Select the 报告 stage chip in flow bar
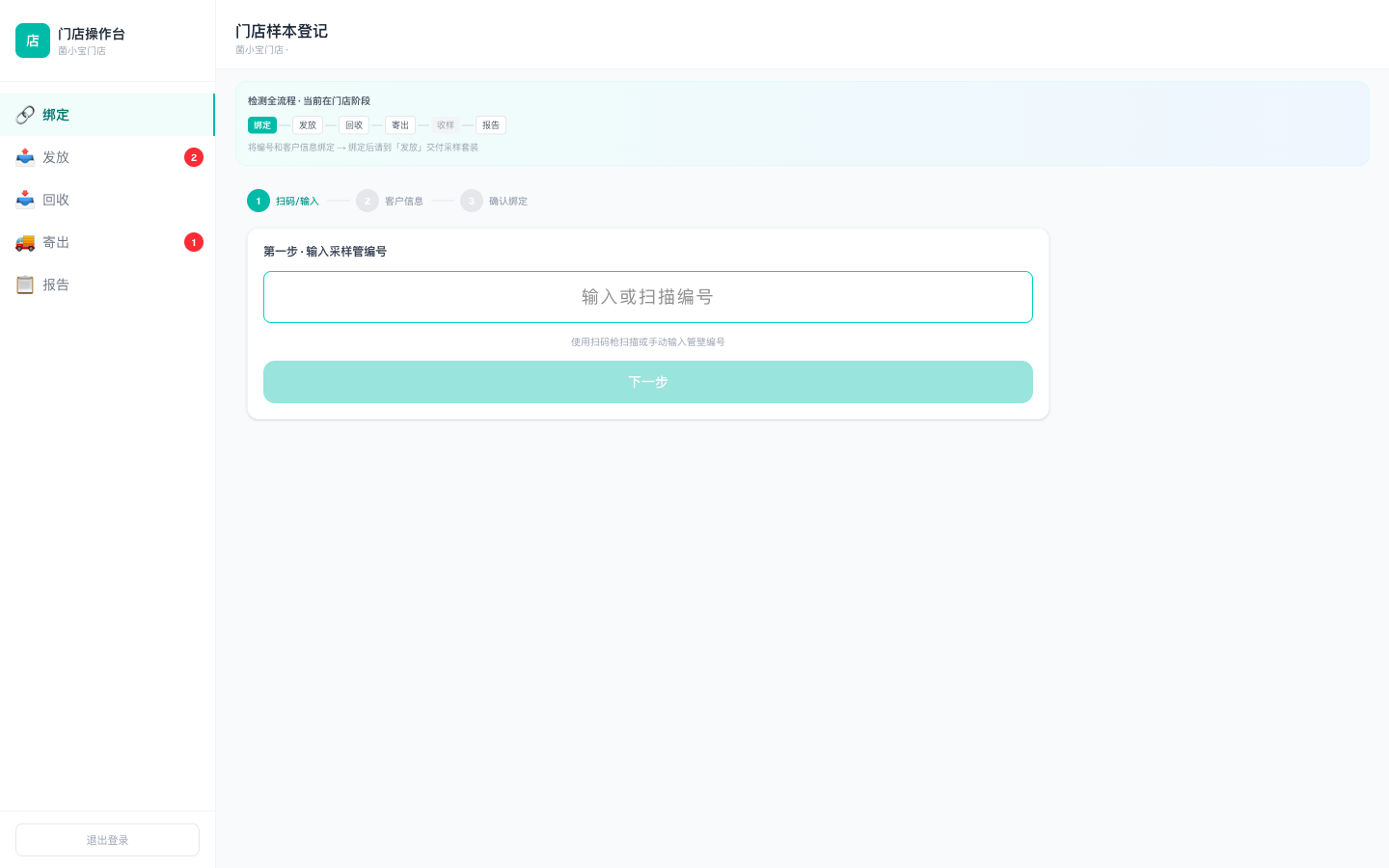 pyautogui.click(x=491, y=125)
